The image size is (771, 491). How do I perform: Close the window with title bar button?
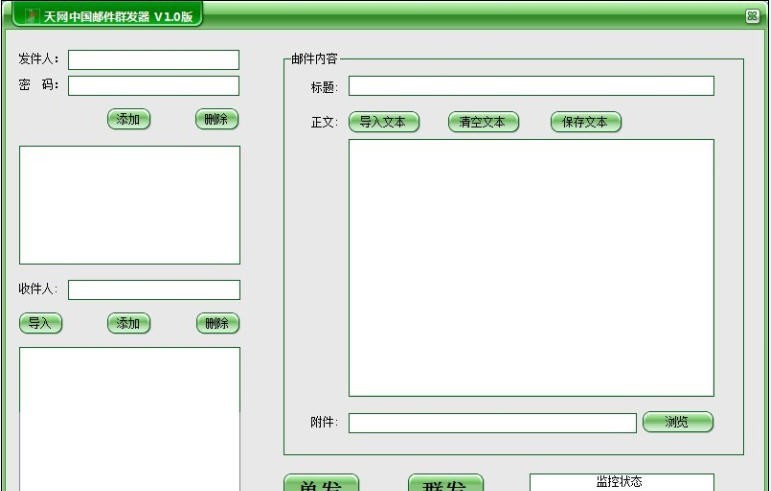pyautogui.click(x=752, y=16)
